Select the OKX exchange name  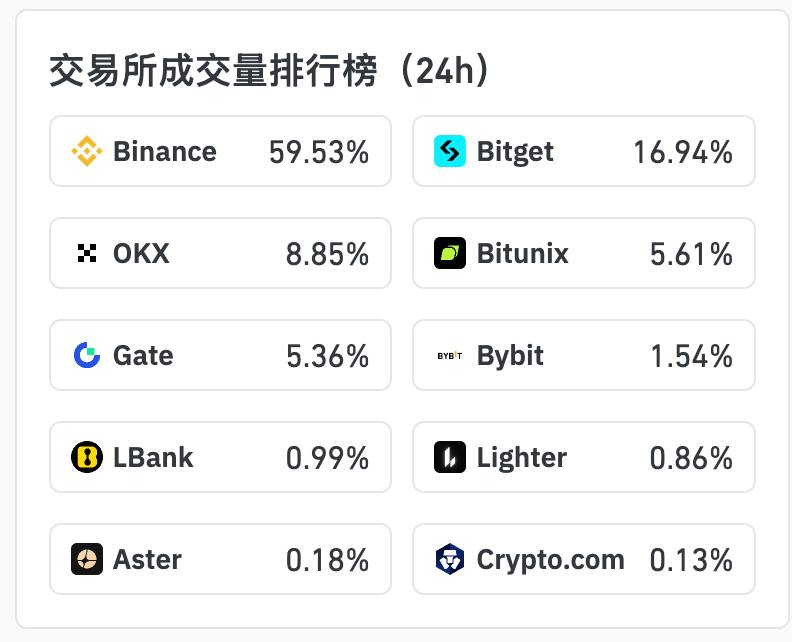(141, 254)
